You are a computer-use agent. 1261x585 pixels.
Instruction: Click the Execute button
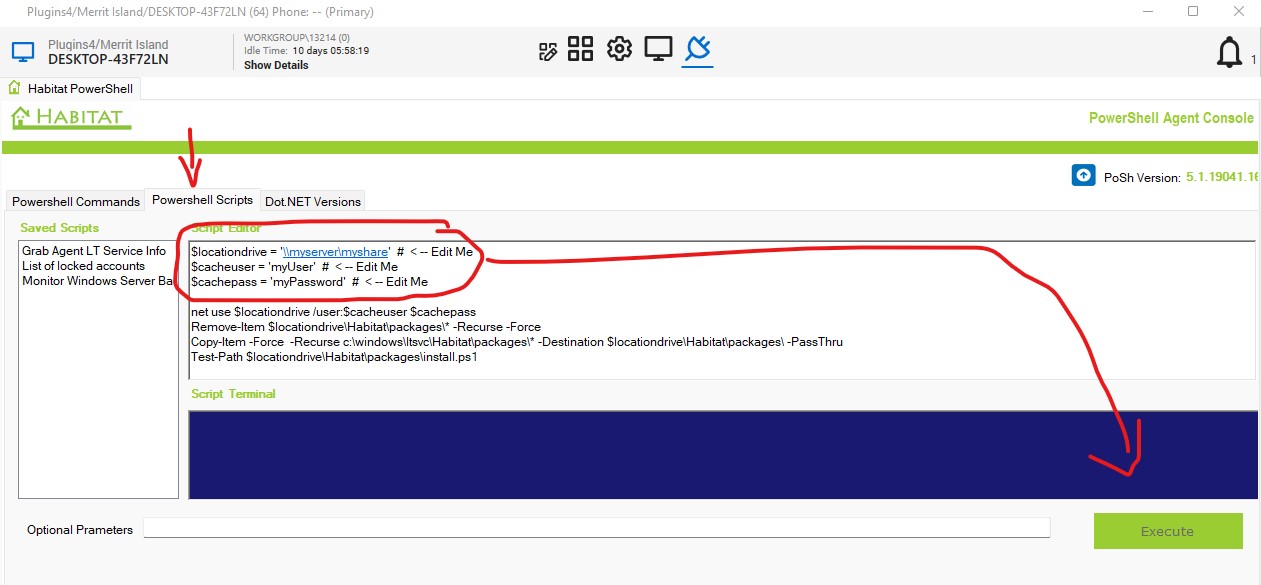coord(1168,531)
